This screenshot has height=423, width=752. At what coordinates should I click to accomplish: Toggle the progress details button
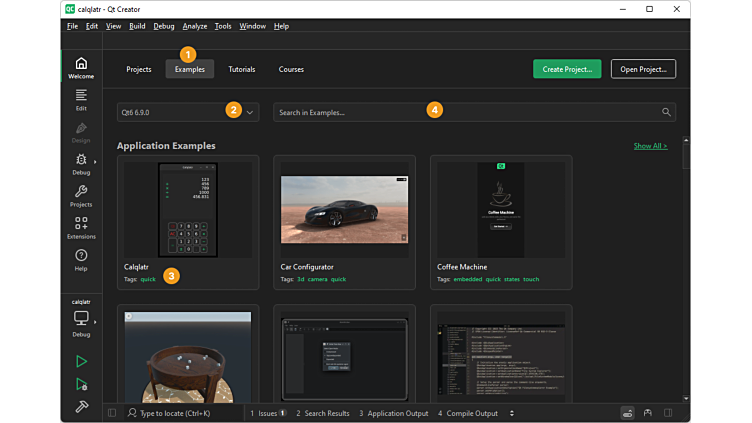coord(627,412)
